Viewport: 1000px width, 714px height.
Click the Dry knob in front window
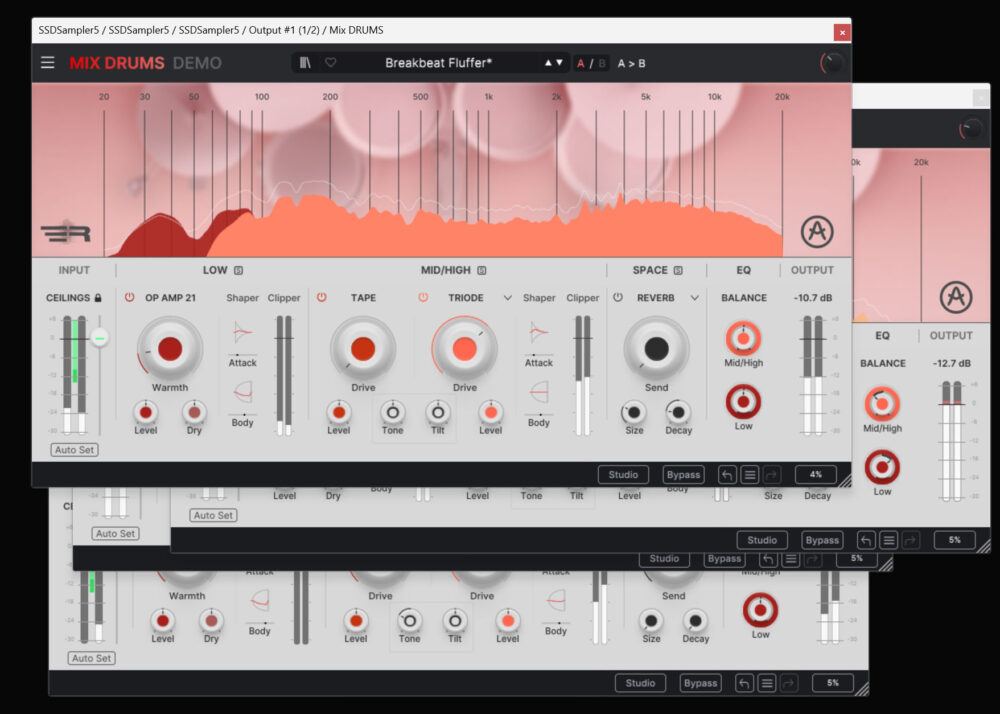tap(195, 412)
